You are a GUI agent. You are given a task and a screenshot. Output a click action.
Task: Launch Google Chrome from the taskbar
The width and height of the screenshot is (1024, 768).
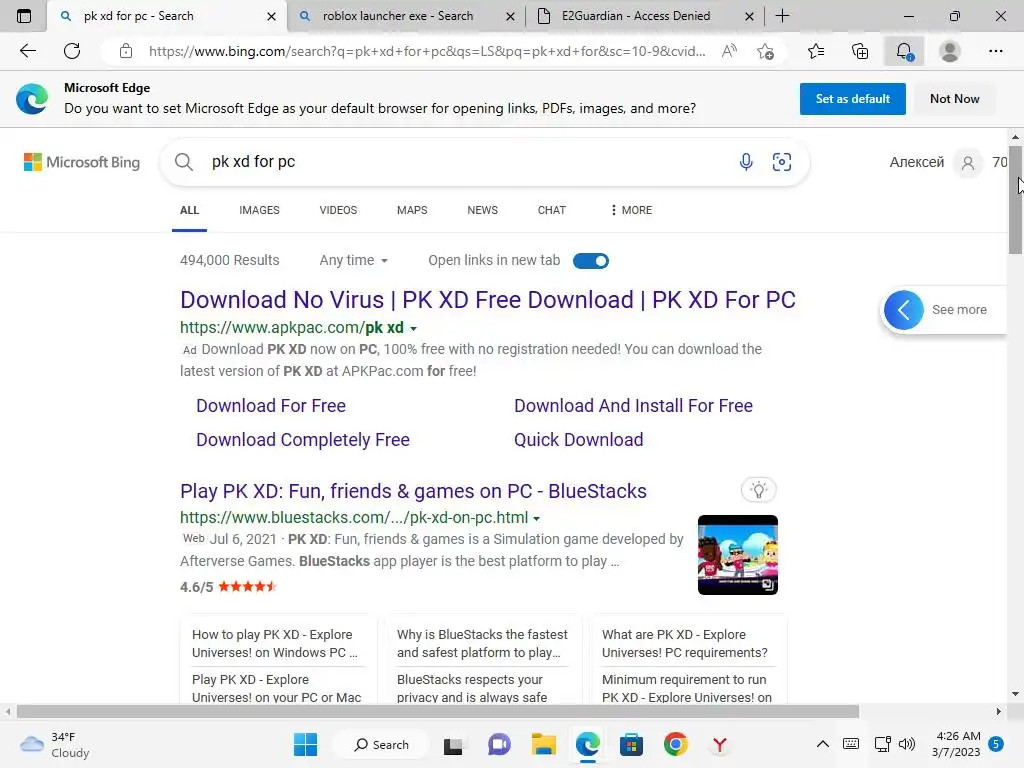[x=675, y=744]
